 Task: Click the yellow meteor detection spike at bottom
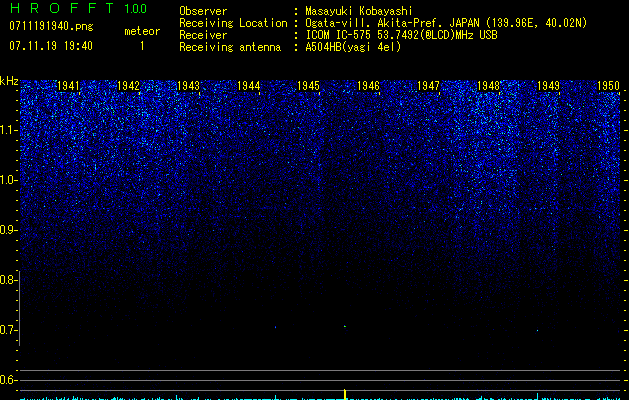(345, 394)
